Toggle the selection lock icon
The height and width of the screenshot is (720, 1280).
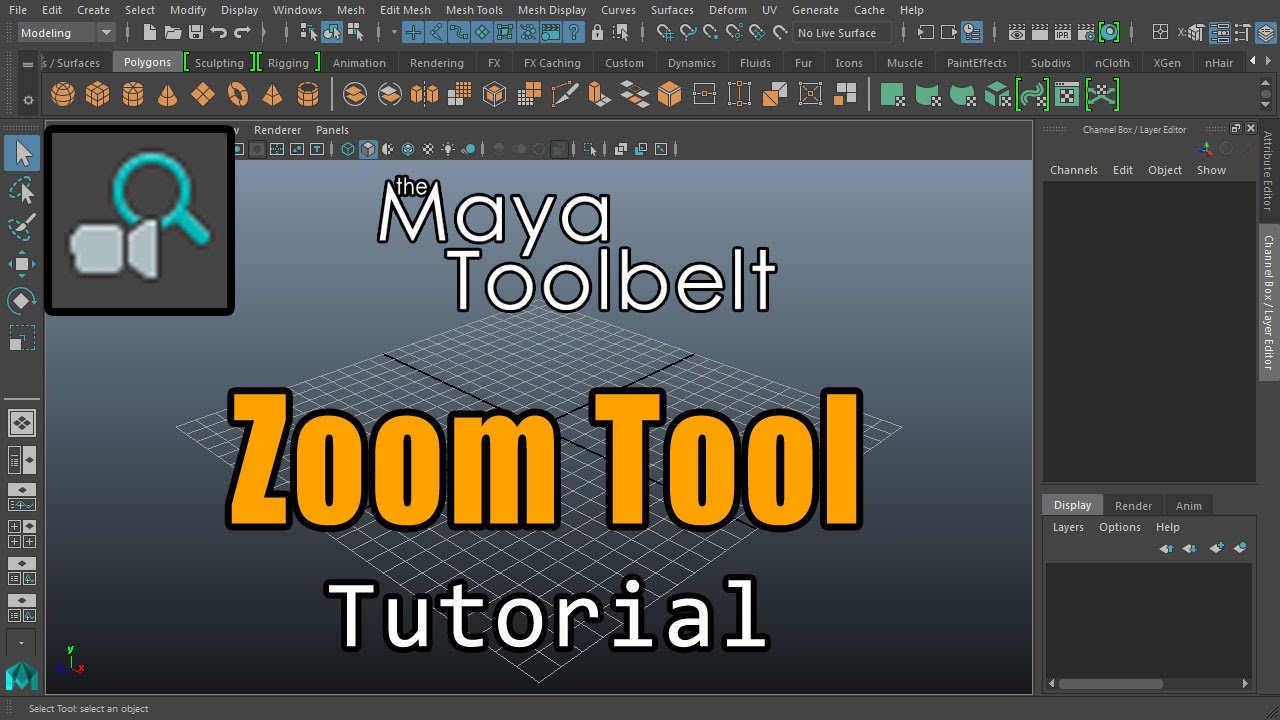(597, 33)
